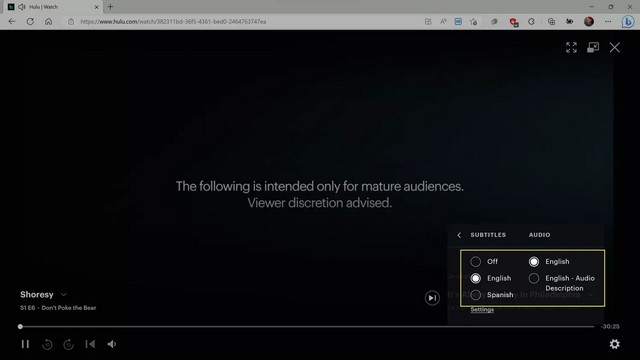The image size is (640, 360).
Task: Skip forward 10 seconds button
Action: pyautogui.click(x=69, y=344)
